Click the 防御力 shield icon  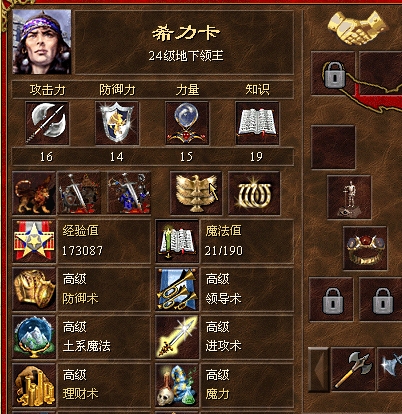(x=117, y=123)
